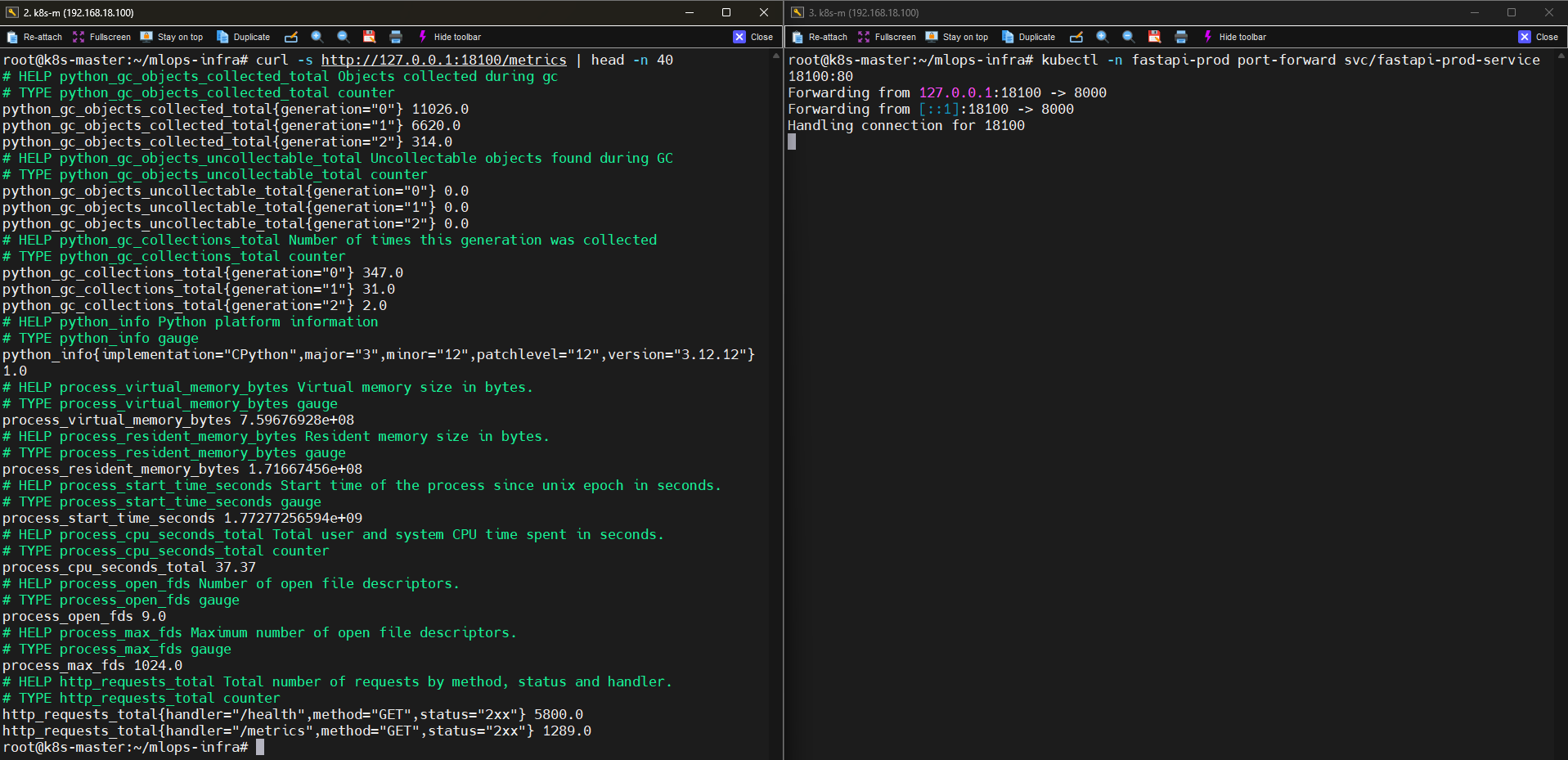Save a screenshot using the floppy disk icon

(x=370, y=37)
